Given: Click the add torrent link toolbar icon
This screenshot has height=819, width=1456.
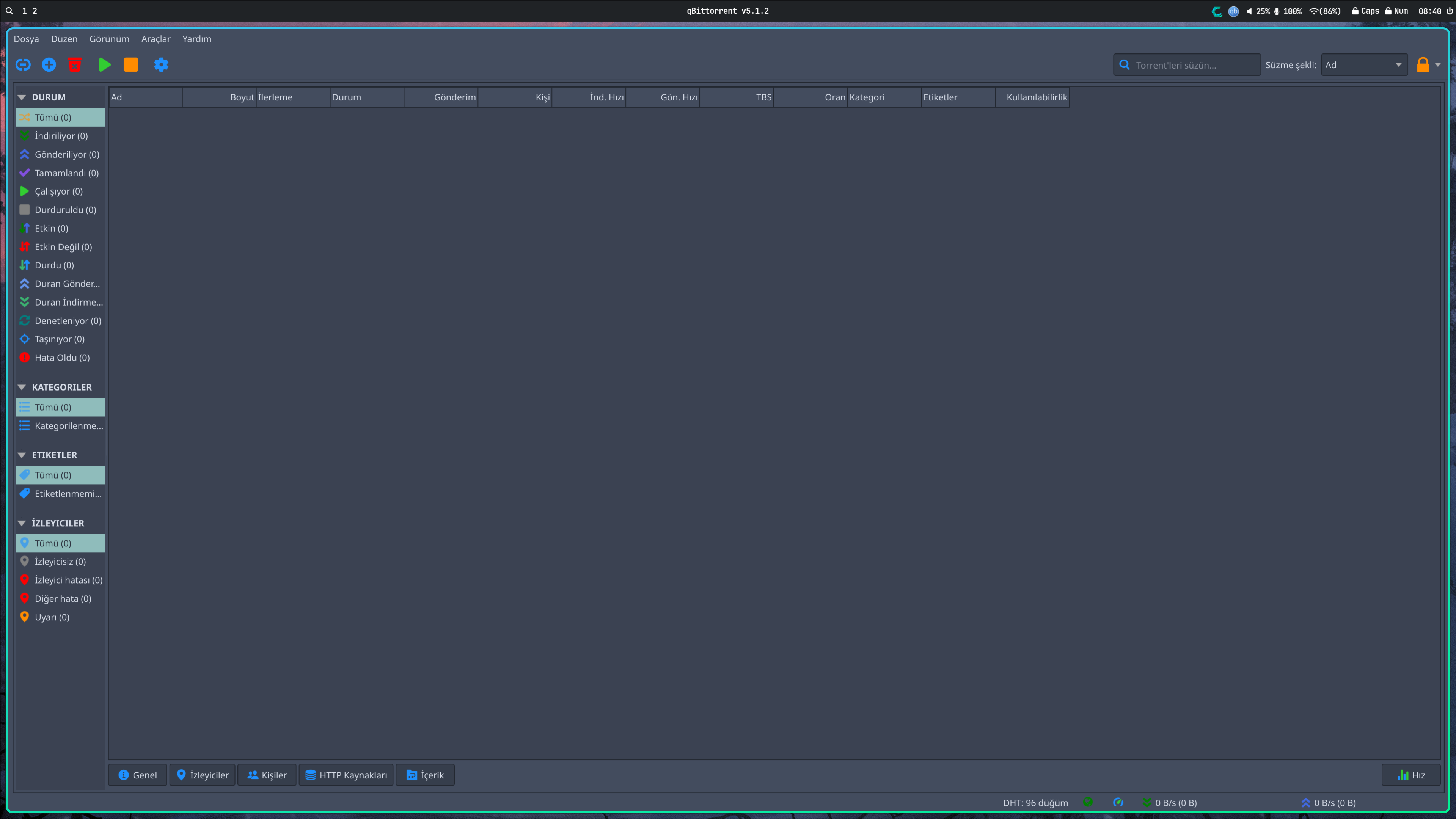Looking at the screenshot, I should click(23, 65).
